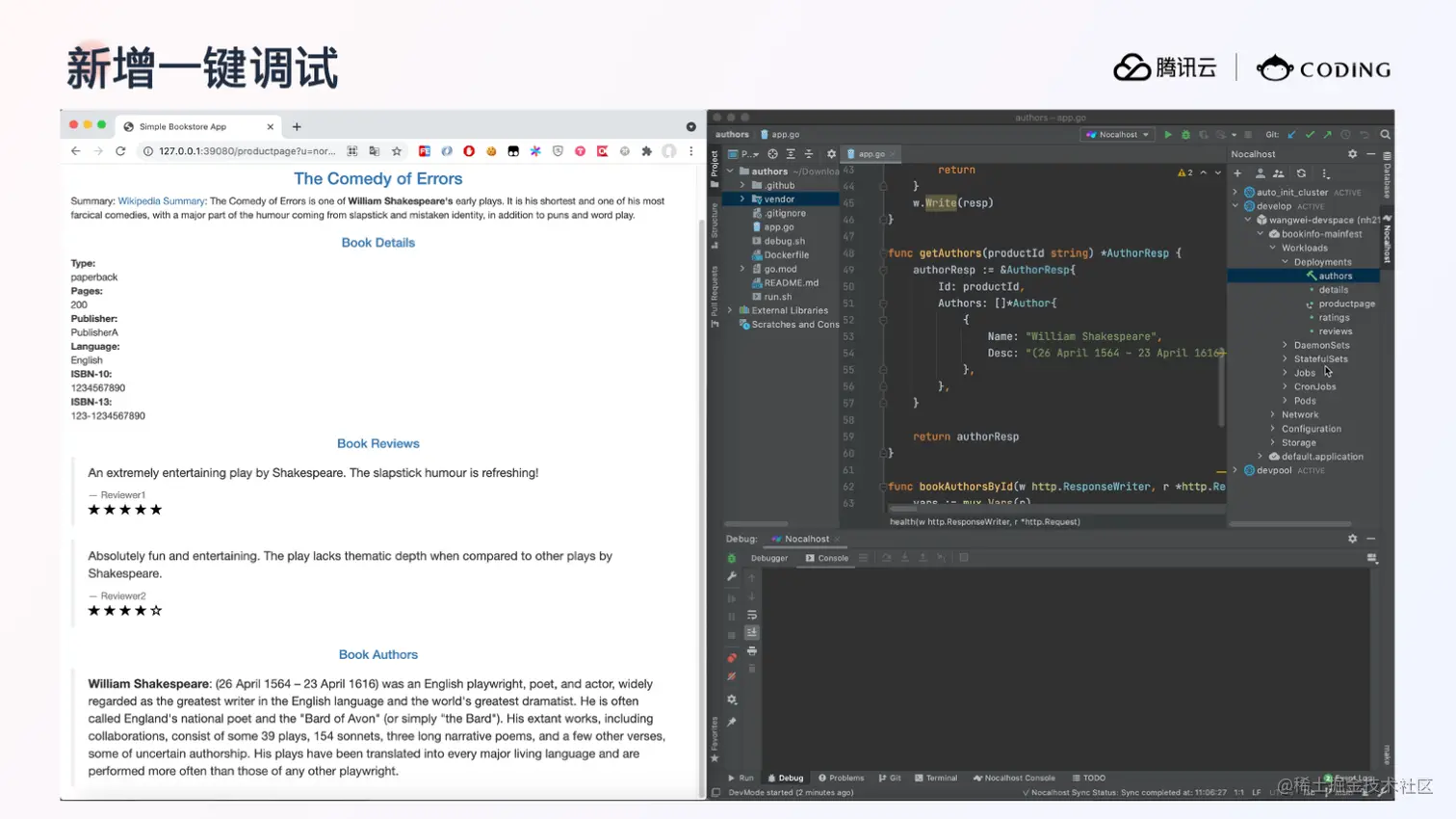Toggle soft-wrap in console
Image resolution: width=1456 pixels, height=819 pixels.
point(752,615)
